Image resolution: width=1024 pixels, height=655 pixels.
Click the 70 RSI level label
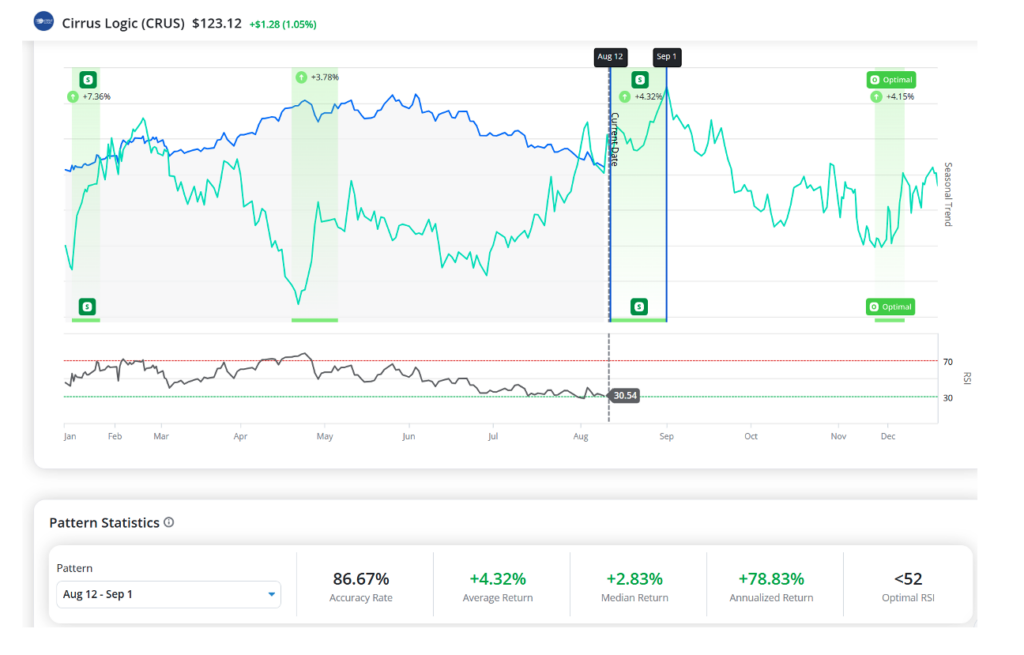[x=948, y=362]
